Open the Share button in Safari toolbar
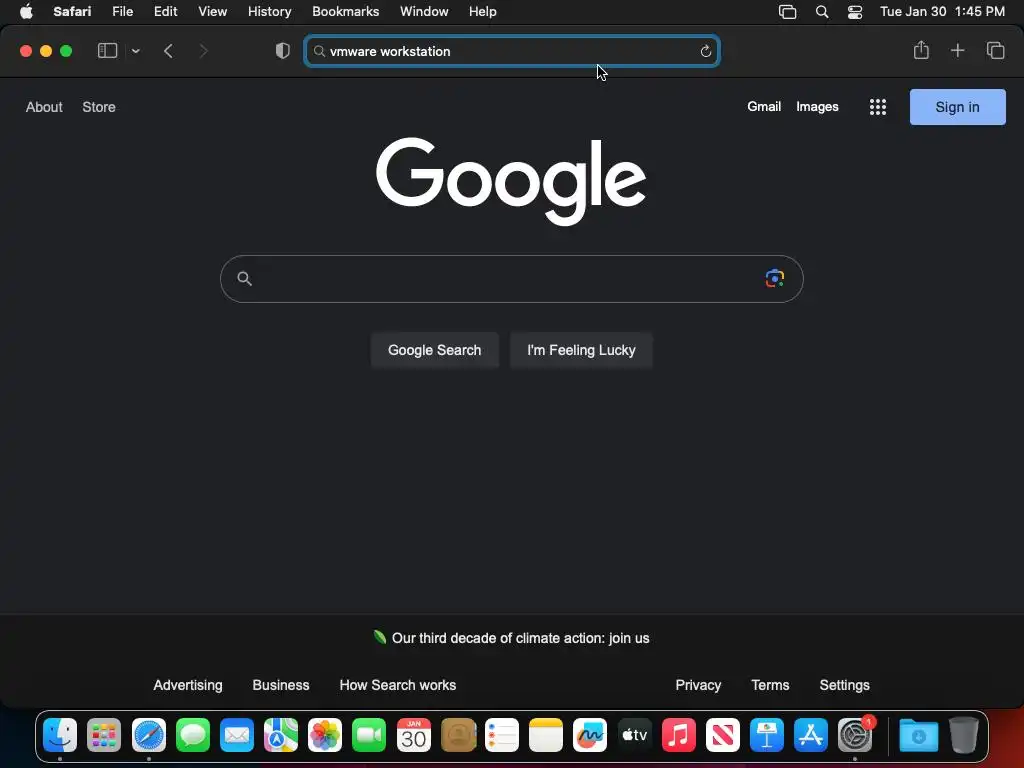Image resolution: width=1024 pixels, height=768 pixels. click(x=921, y=50)
